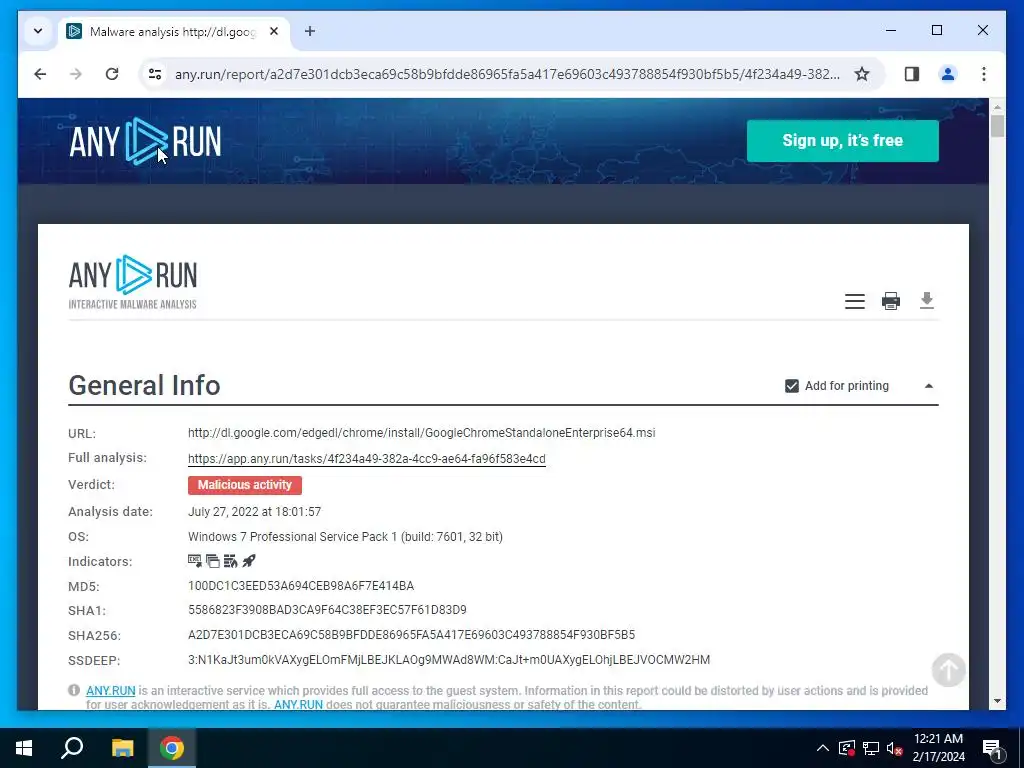This screenshot has width=1024, height=768.
Task: Click the Chrome profile avatar icon
Action: [948, 74]
